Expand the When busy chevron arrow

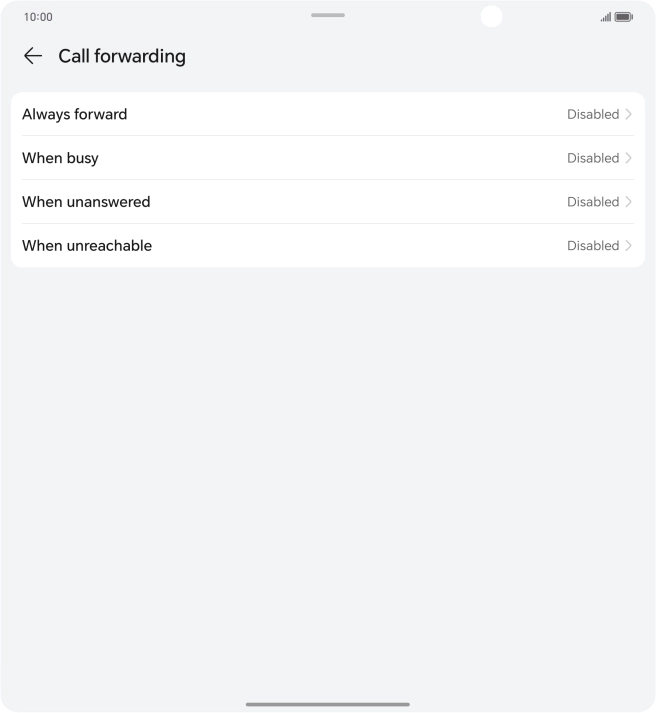coord(629,158)
